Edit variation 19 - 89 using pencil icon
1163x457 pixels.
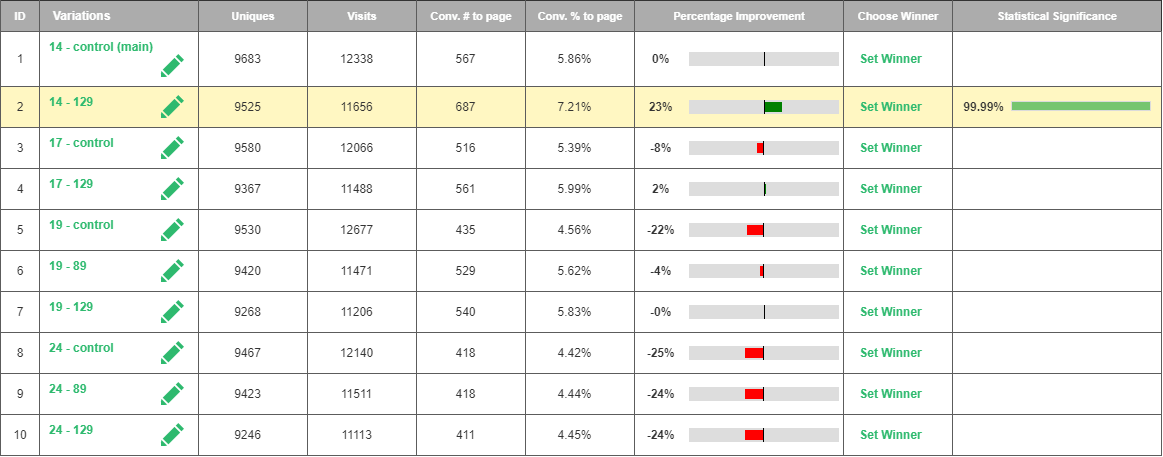tap(172, 271)
